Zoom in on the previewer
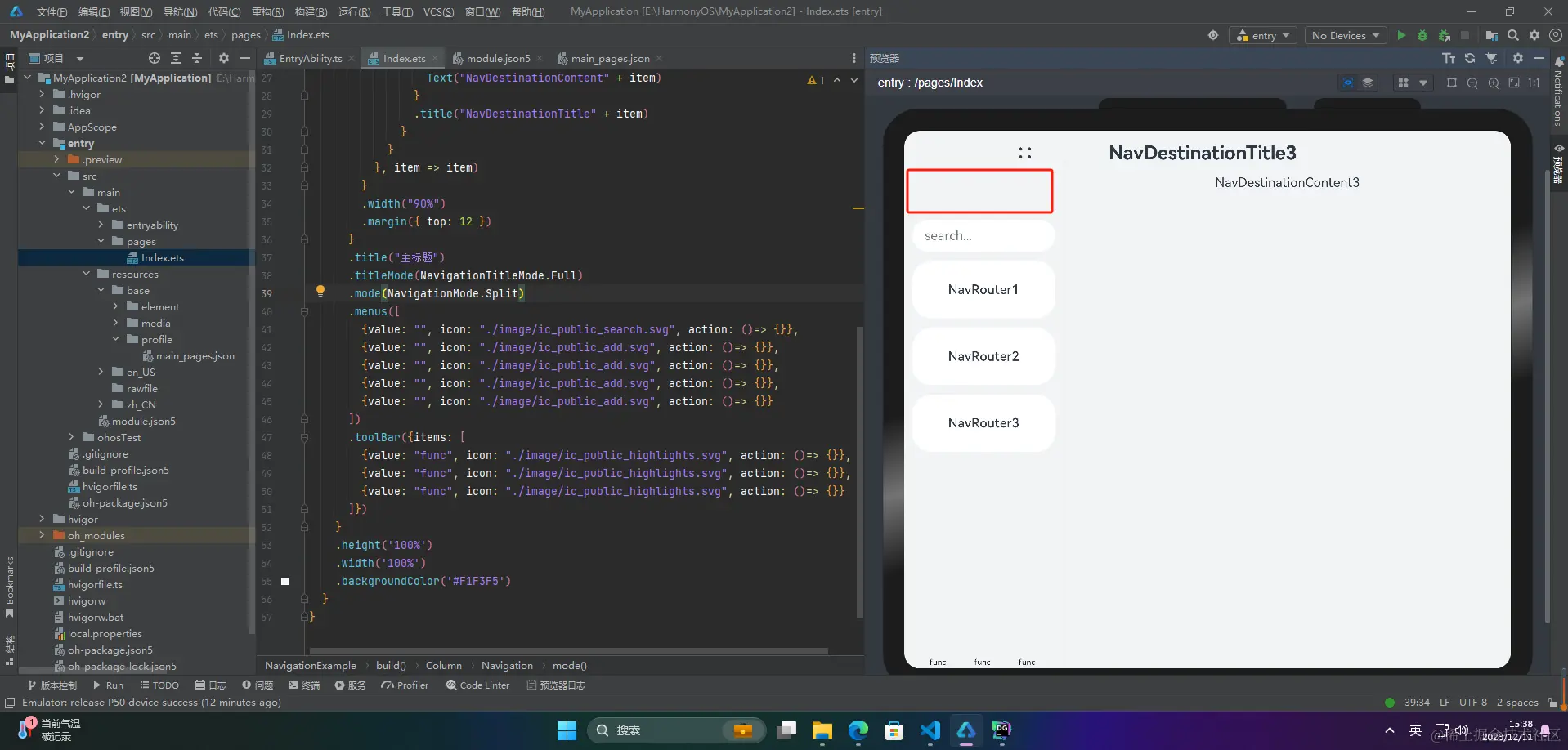Screen dimensions: 1568x750 coord(1494,83)
